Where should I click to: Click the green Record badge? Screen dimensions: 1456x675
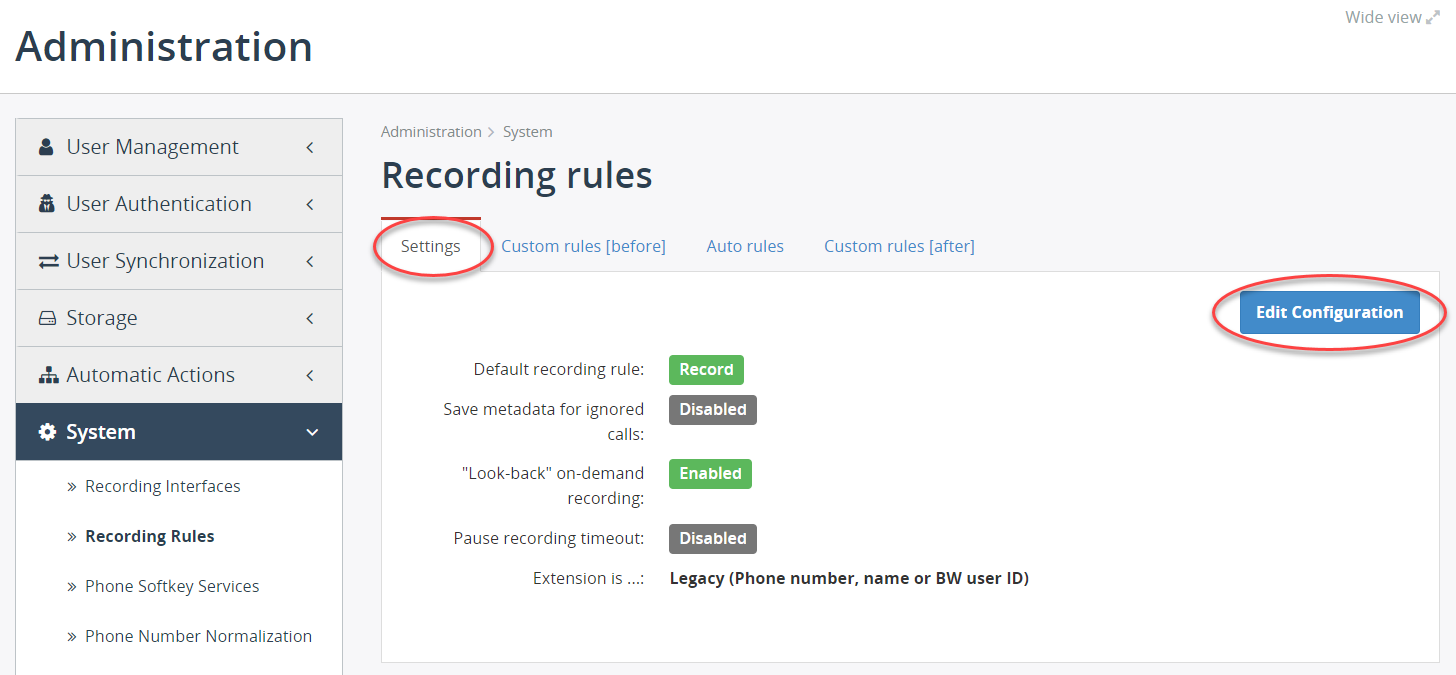[706, 369]
